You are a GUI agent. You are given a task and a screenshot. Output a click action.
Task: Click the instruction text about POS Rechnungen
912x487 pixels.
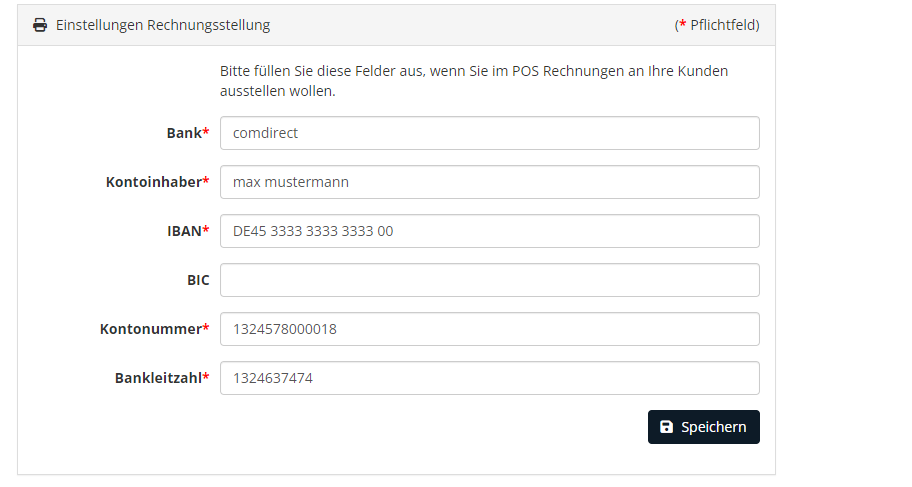pyautogui.click(x=474, y=81)
